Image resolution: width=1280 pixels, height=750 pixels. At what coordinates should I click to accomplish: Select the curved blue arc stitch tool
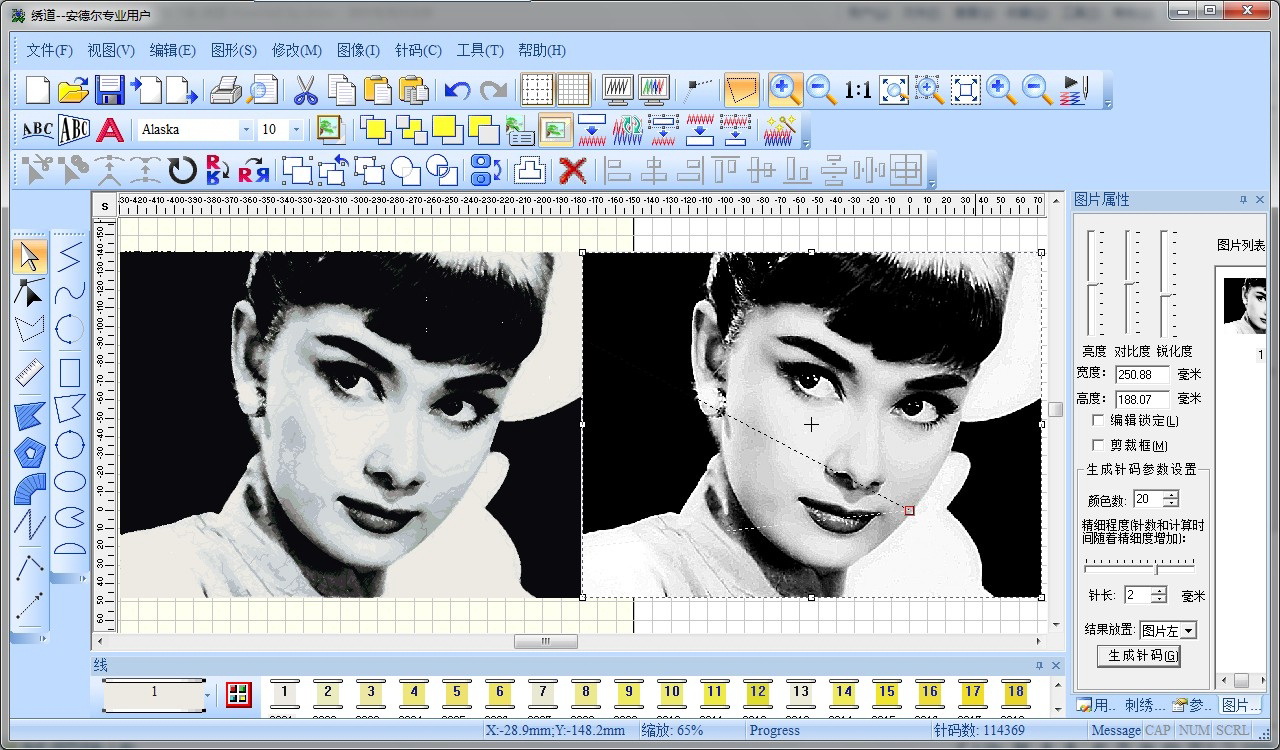pos(30,490)
